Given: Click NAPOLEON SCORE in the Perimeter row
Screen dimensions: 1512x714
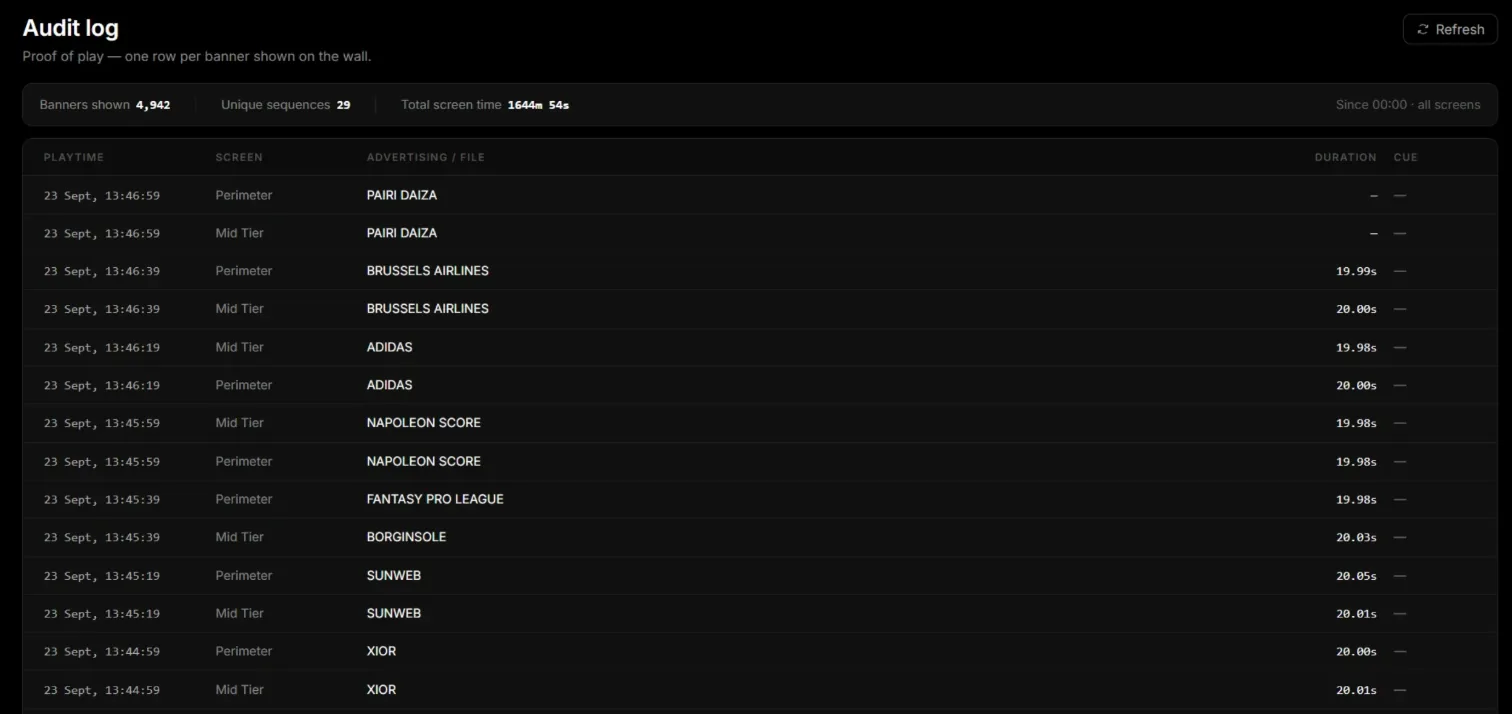Looking at the screenshot, I should pos(424,461).
